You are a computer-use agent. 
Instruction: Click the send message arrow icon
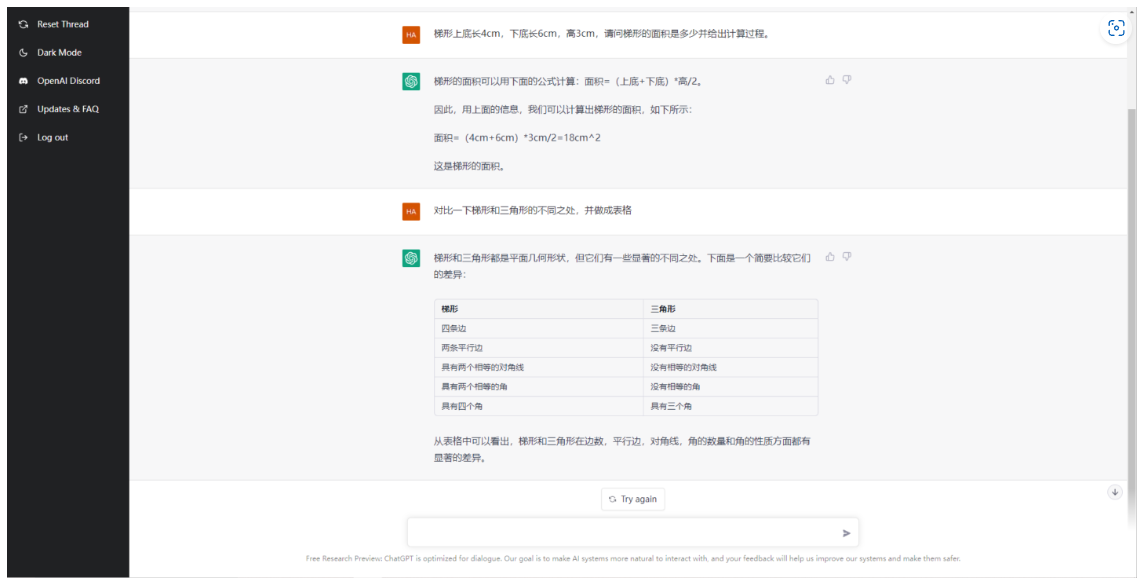tap(846, 533)
